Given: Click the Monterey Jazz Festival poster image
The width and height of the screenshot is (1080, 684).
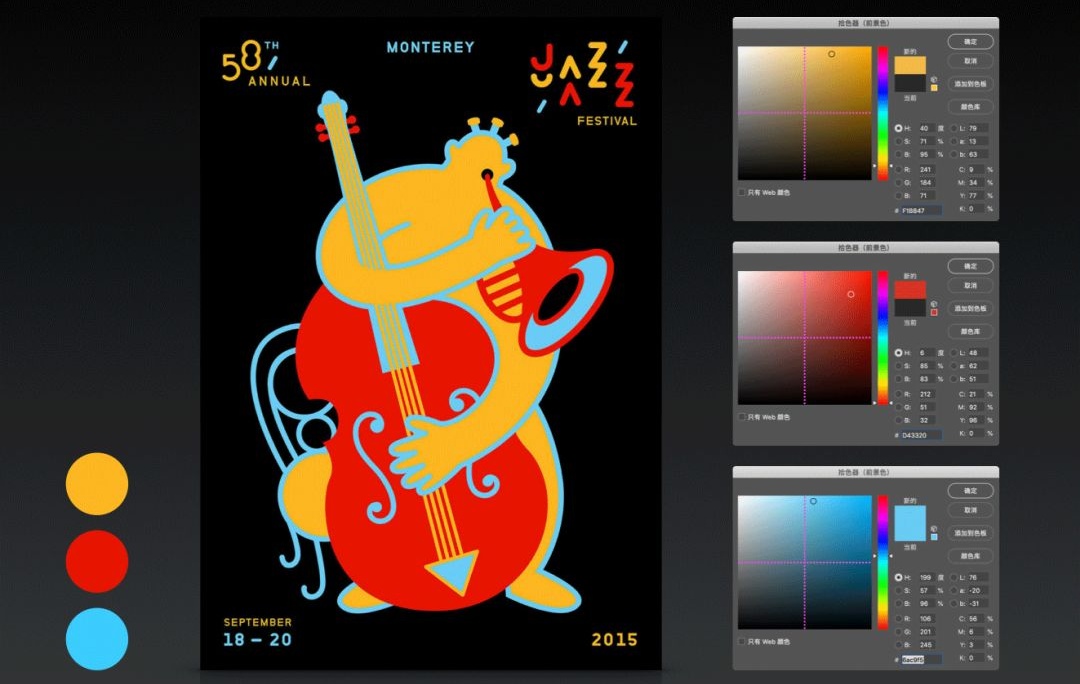Looking at the screenshot, I should [x=430, y=343].
